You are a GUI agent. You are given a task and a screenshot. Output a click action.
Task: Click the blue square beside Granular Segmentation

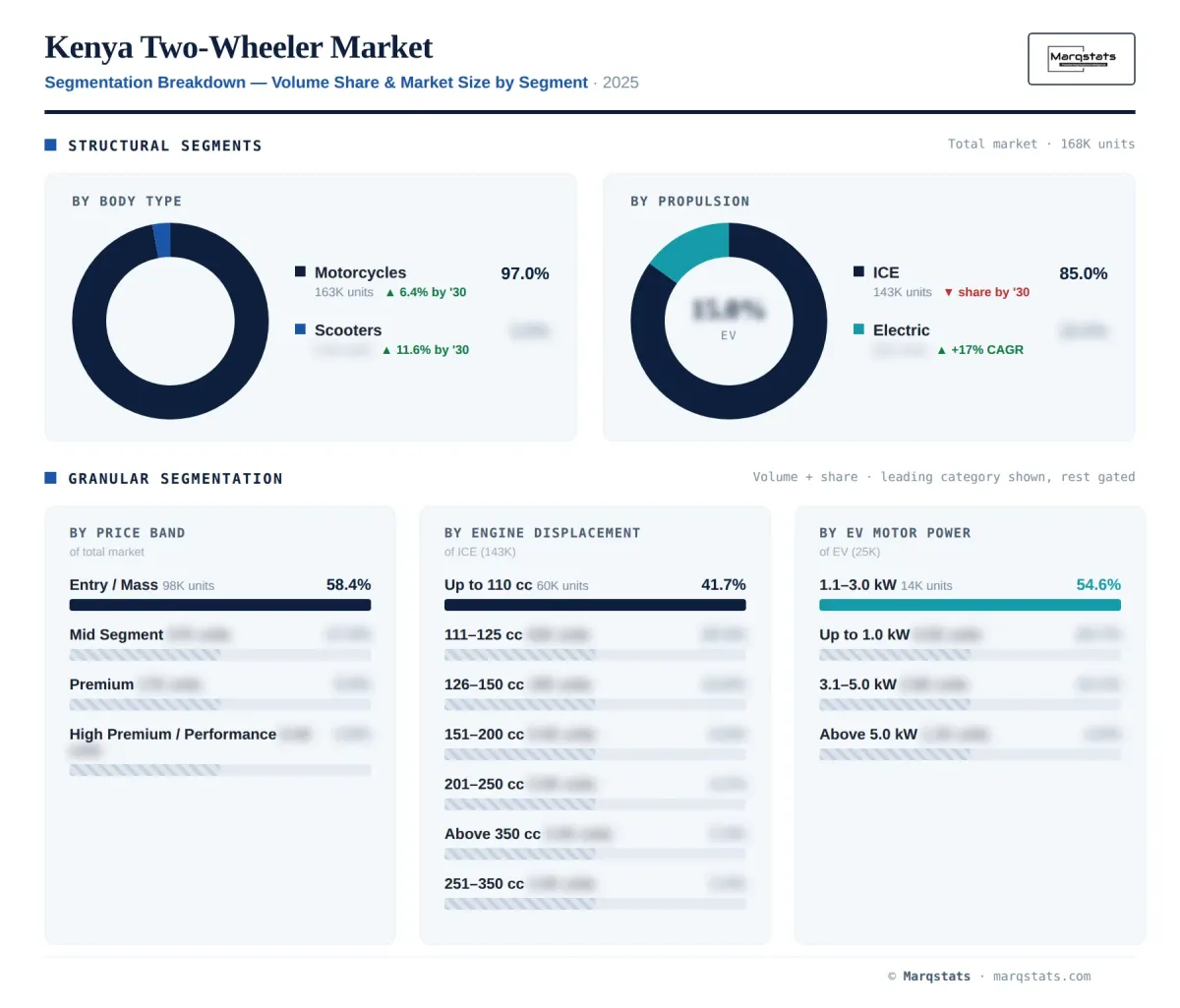[x=50, y=478]
